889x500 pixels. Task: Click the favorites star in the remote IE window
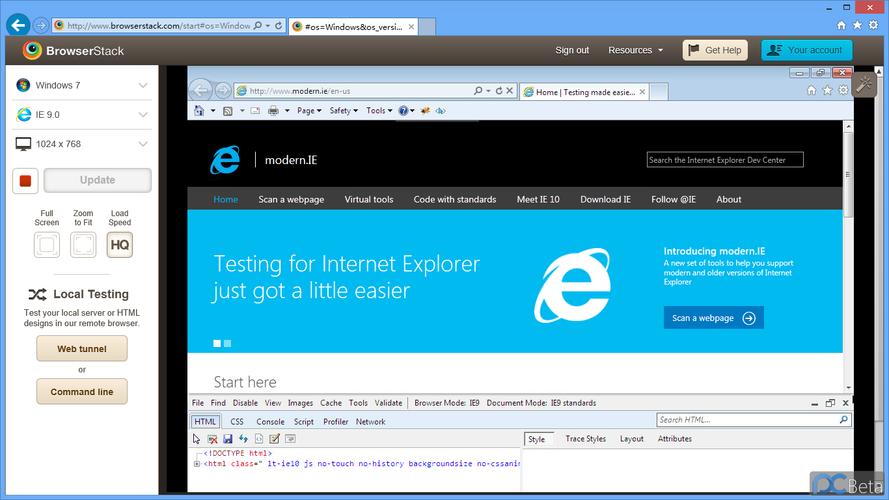tap(827, 90)
